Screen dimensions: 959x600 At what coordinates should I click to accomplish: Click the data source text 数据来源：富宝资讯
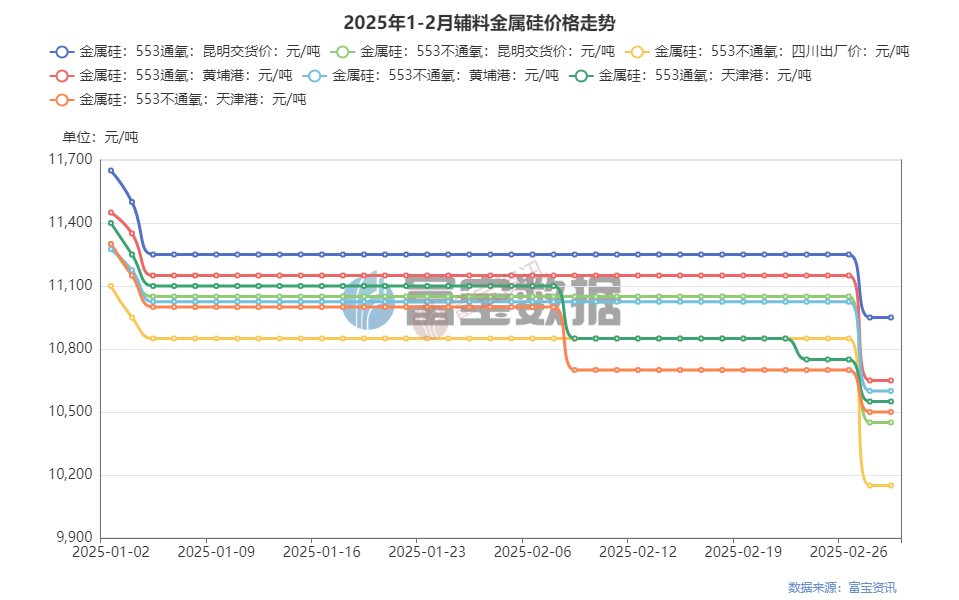[842, 587]
